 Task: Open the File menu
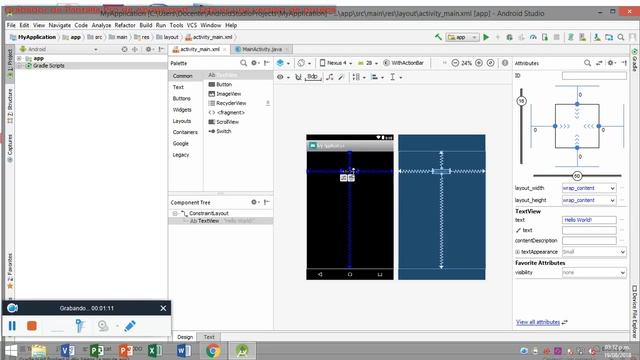coord(11,25)
